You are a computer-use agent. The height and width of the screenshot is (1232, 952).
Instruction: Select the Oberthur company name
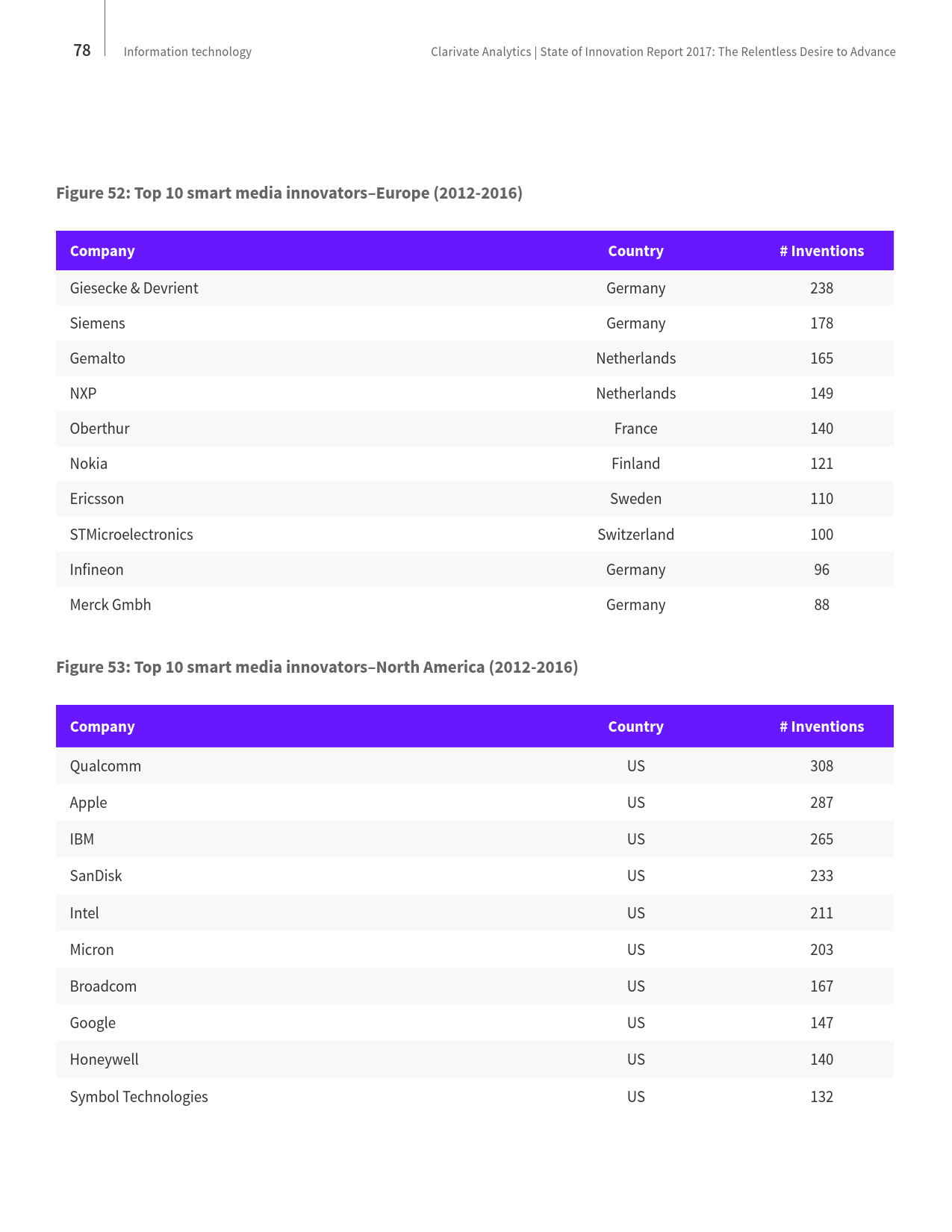pyautogui.click(x=99, y=429)
